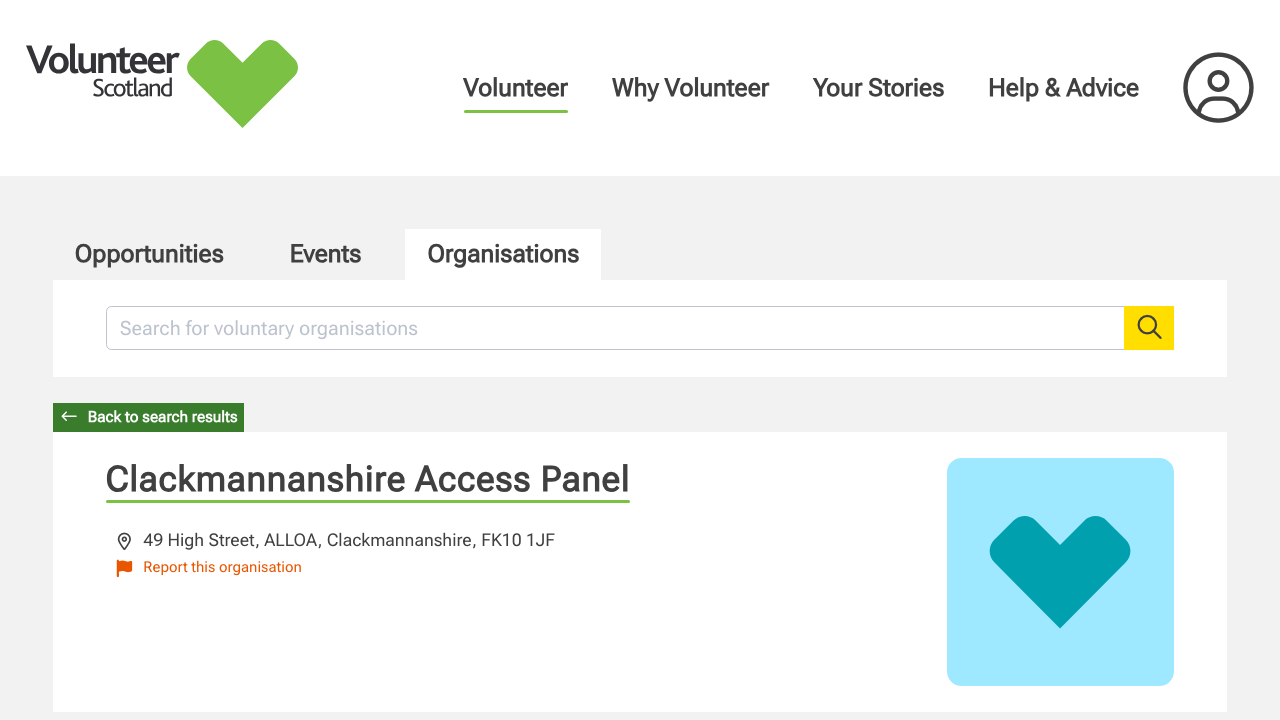This screenshot has width=1280, height=720.
Task: Switch to the Events tab
Action: (x=325, y=254)
